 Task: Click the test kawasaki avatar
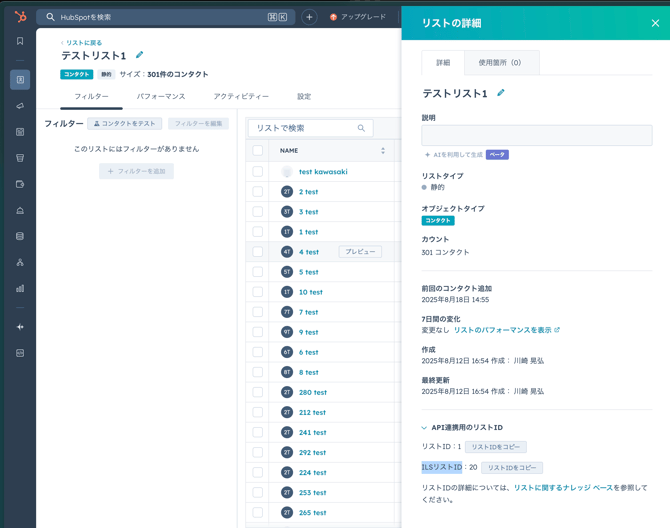point(287,172)
